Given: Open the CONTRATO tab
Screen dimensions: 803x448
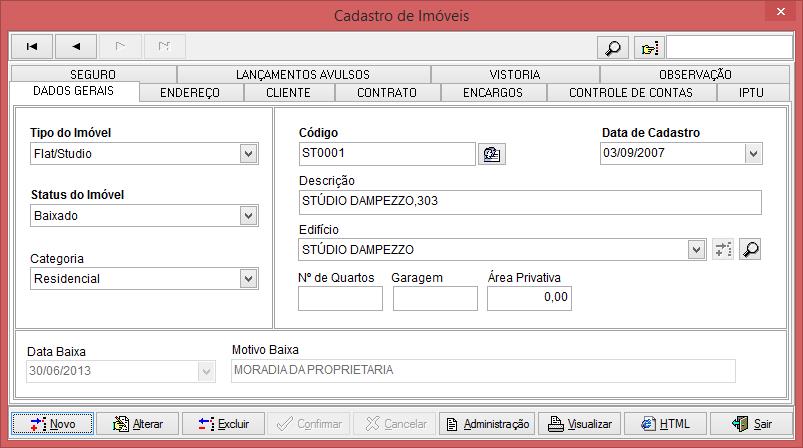Looking at the screenshot, I should click(x=386, y=93).
